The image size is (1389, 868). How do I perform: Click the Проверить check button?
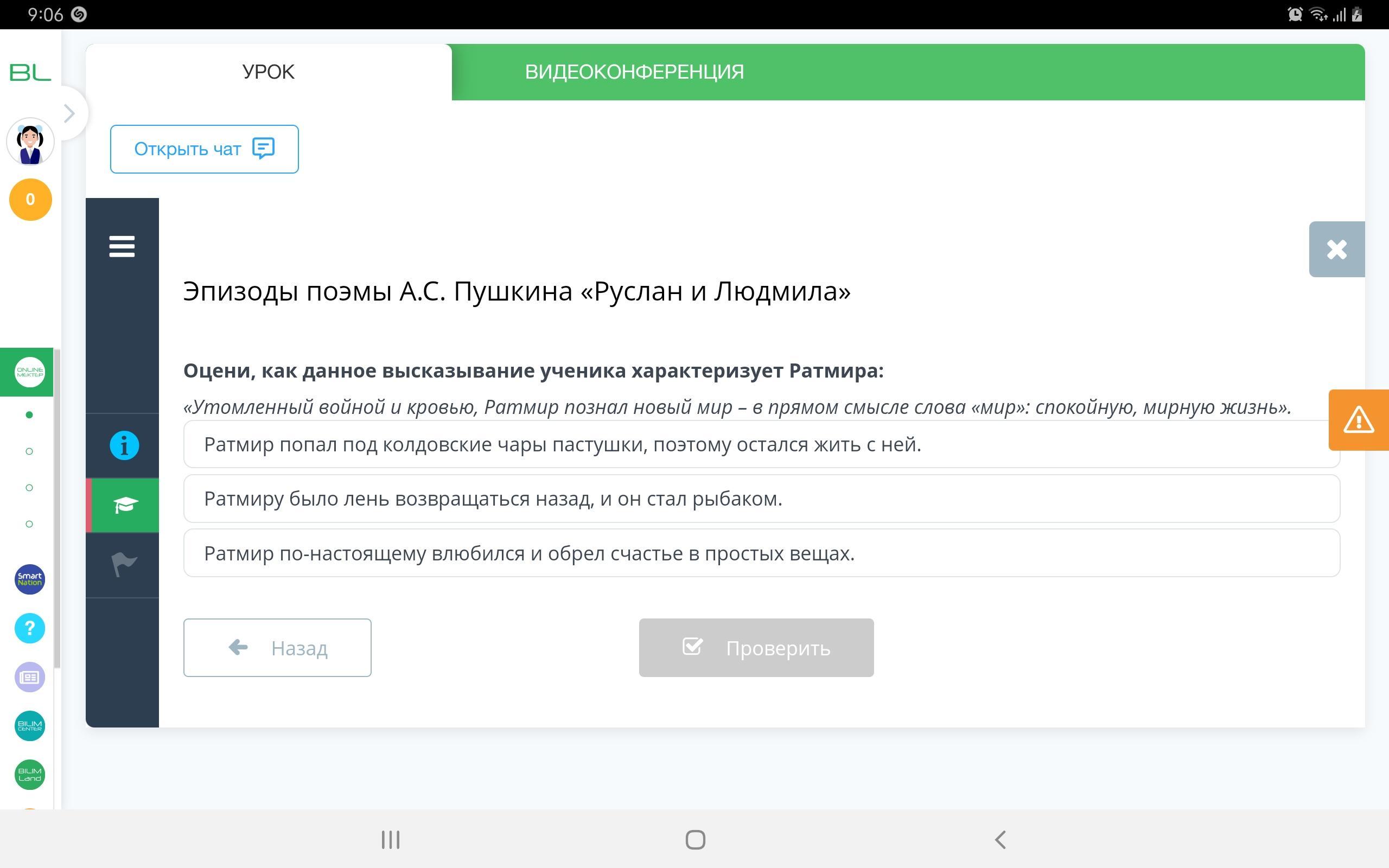pos(756,648)
